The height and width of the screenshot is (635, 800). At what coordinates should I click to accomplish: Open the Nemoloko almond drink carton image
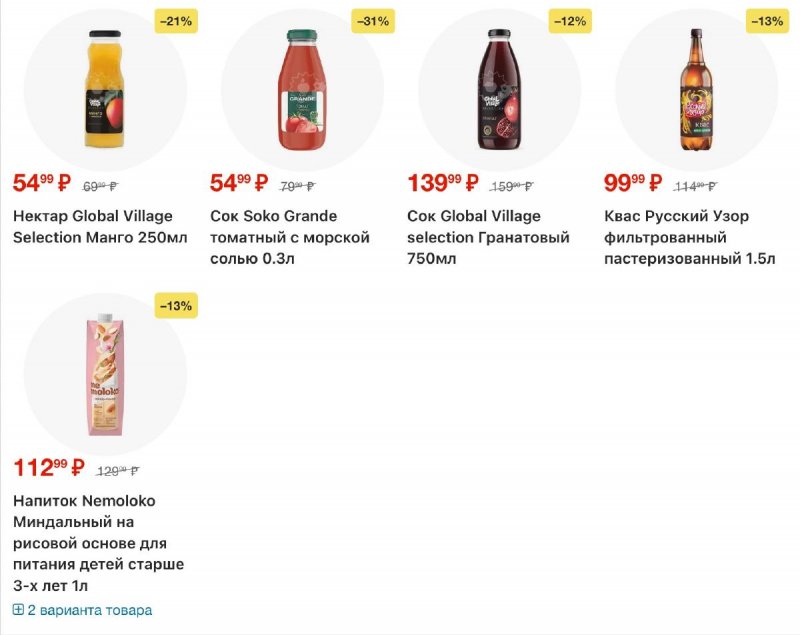[x=104, y=375]
